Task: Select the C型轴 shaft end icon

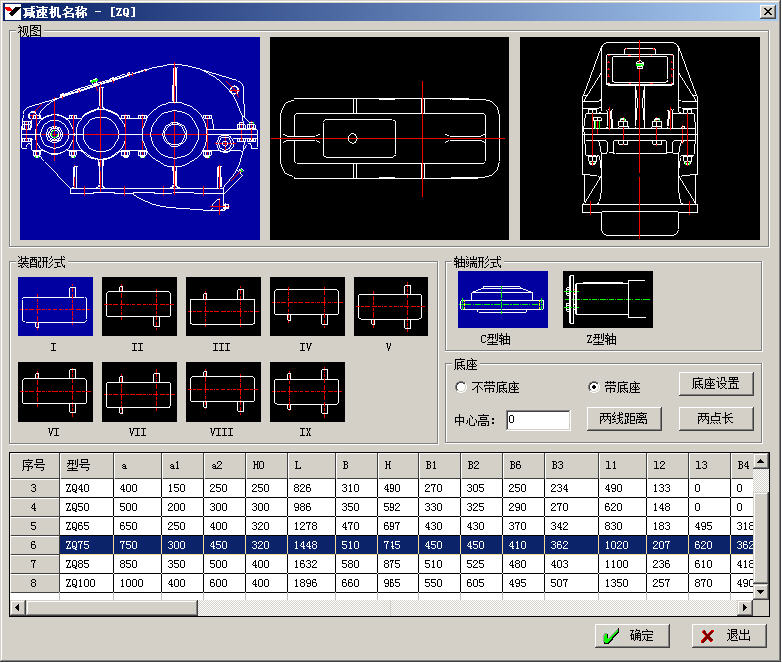Action: [503, 300]
